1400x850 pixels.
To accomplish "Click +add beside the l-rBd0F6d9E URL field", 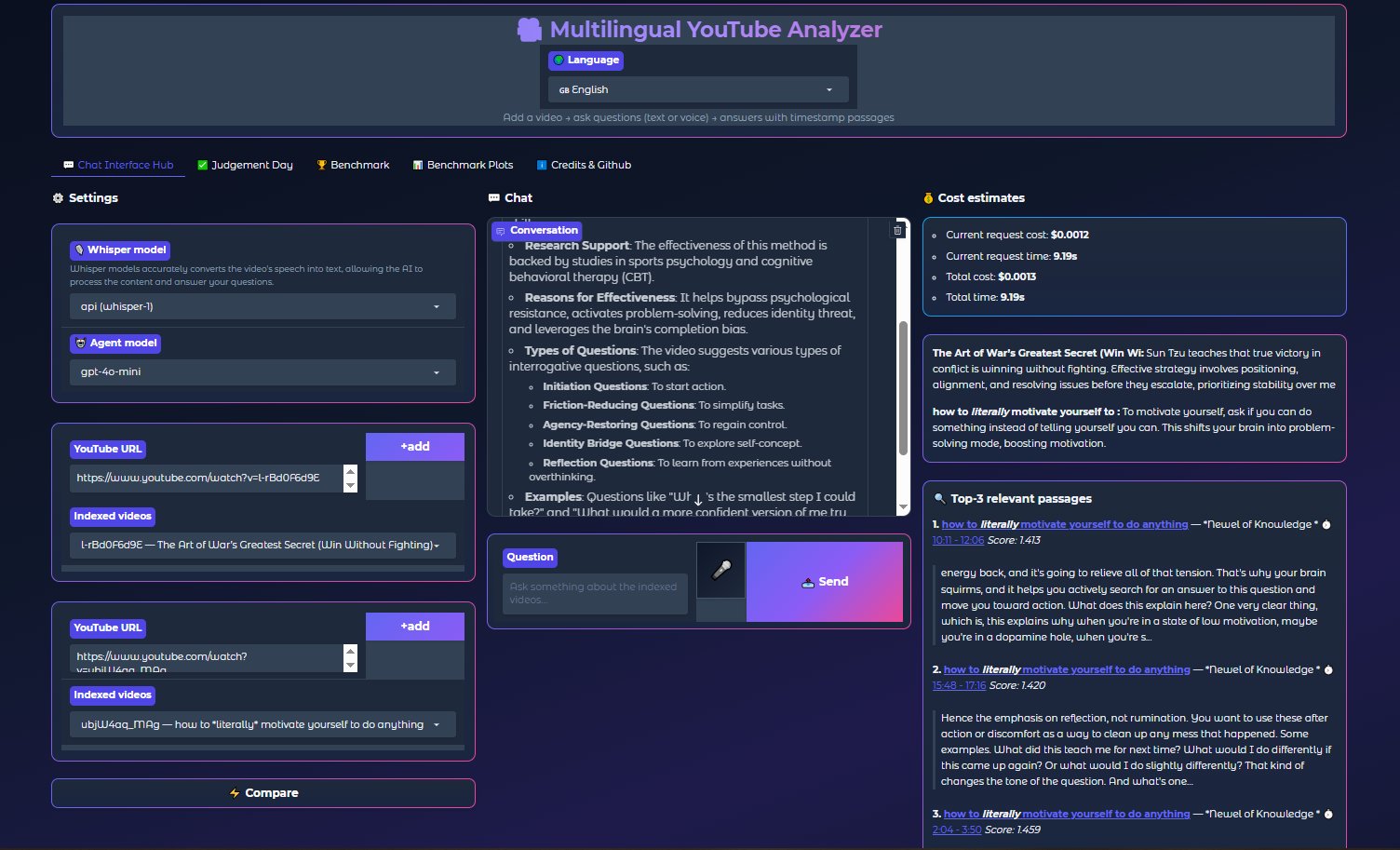I will (x=415, y=447).
